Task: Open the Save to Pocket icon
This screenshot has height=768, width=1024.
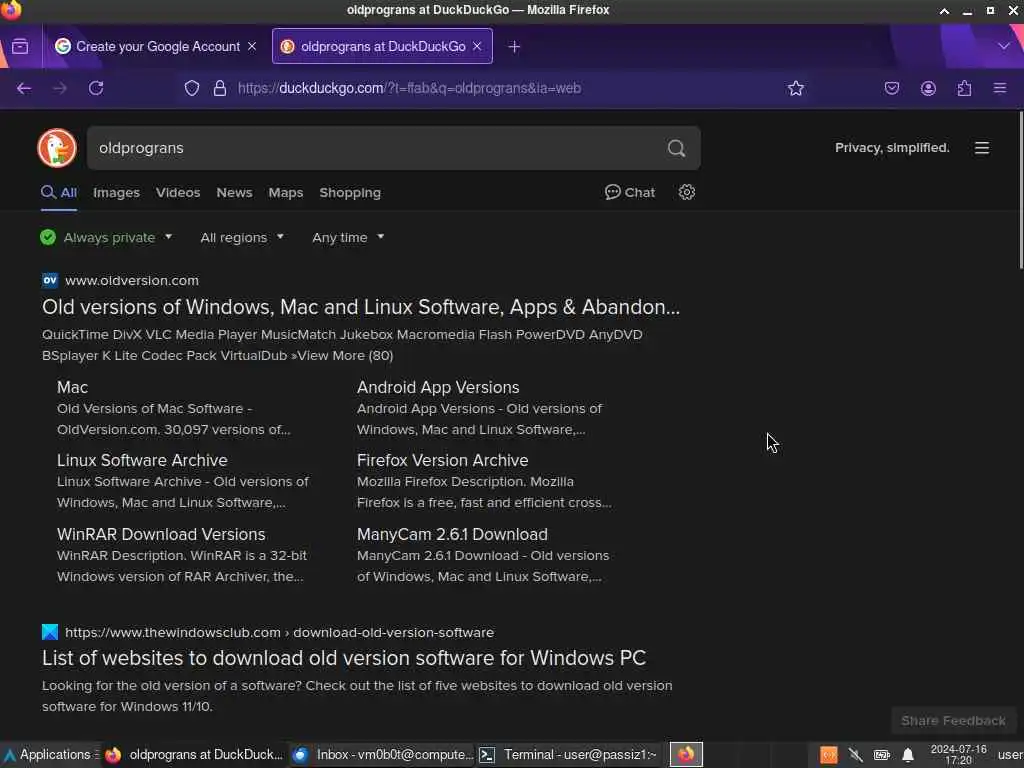Action: click(x=891, y=88)
